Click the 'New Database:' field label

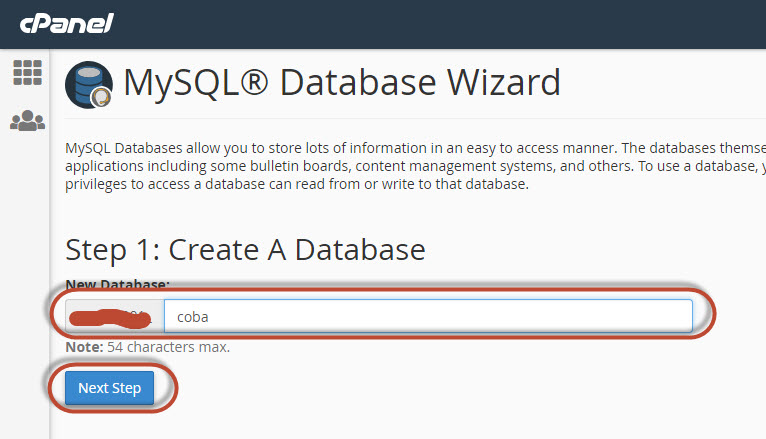click(x=117, y=285)
